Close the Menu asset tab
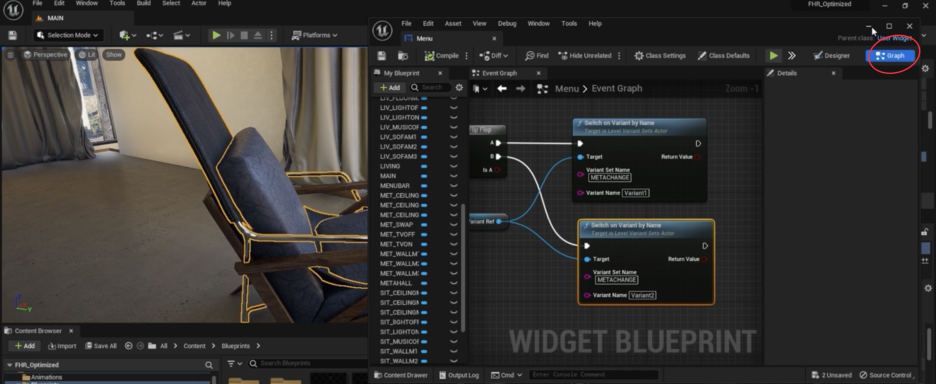 pos(494,38)
